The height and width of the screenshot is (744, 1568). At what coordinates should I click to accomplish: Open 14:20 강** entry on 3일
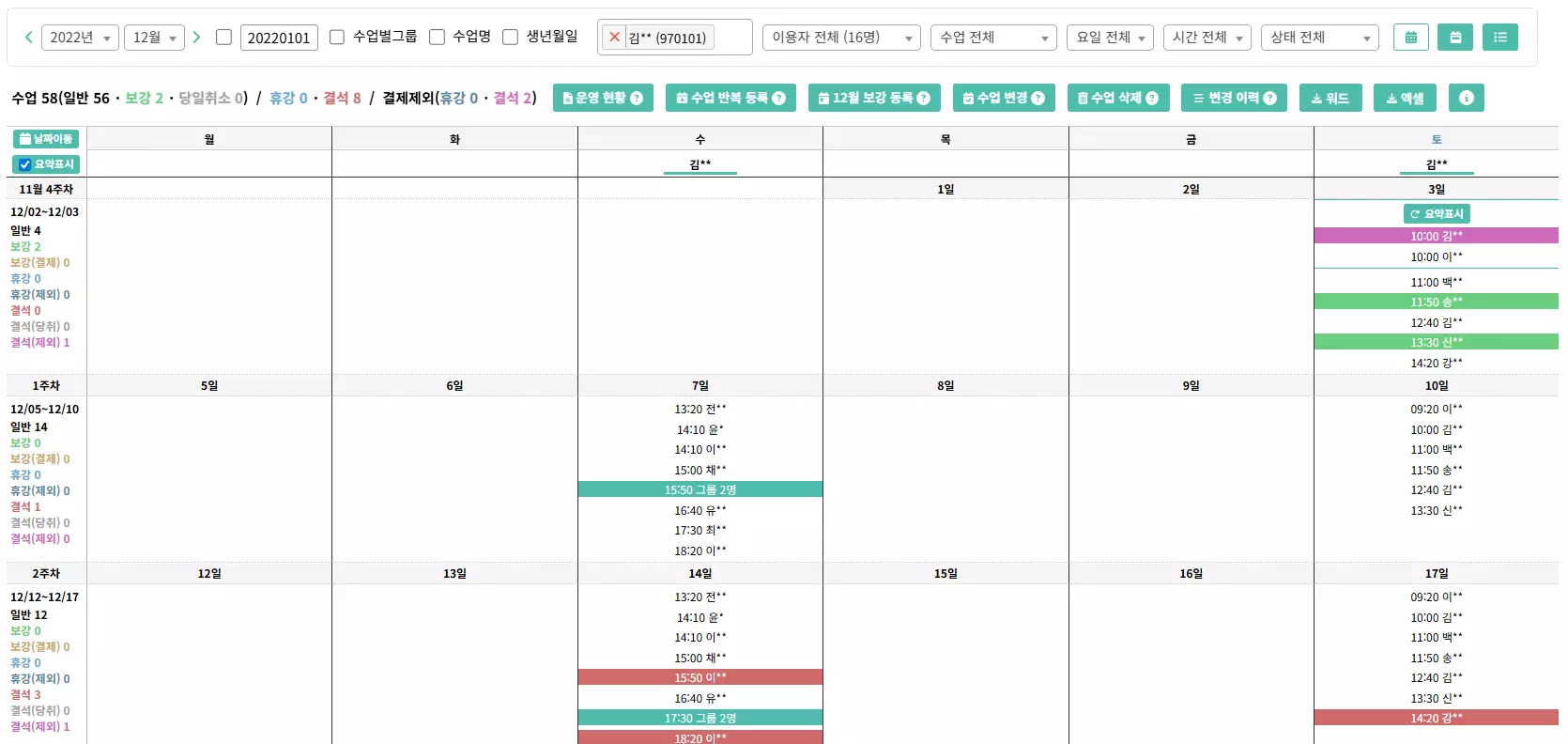pyautogui.click(x=1437, y=363)
